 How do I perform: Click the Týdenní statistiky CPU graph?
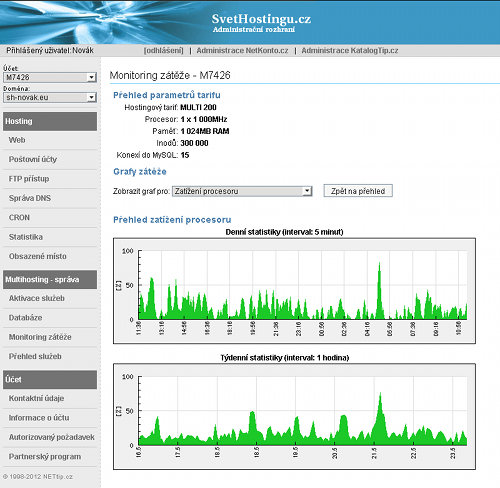click(294, 417)
